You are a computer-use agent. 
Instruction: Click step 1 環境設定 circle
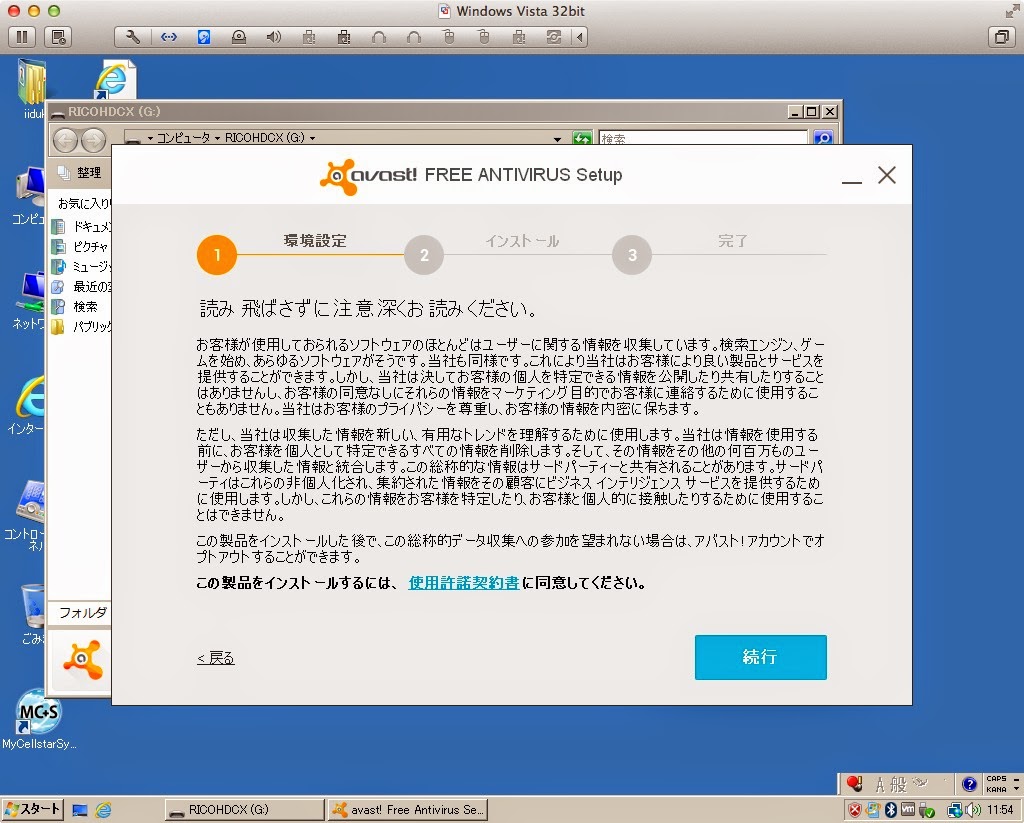217,255
